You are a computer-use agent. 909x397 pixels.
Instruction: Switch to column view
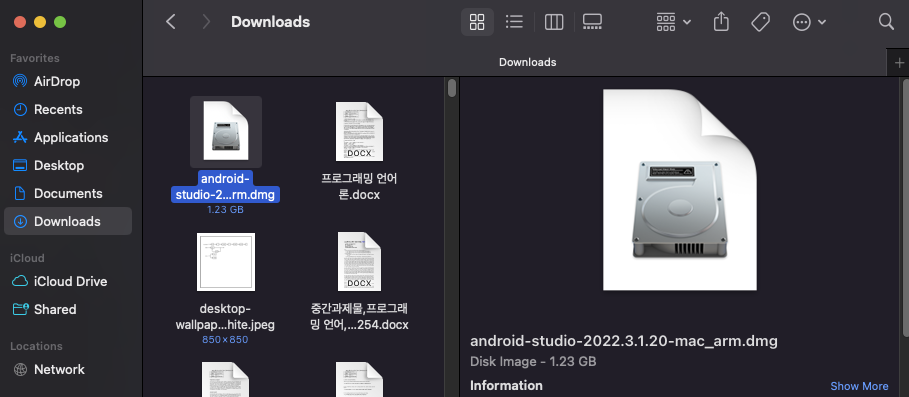554,22
